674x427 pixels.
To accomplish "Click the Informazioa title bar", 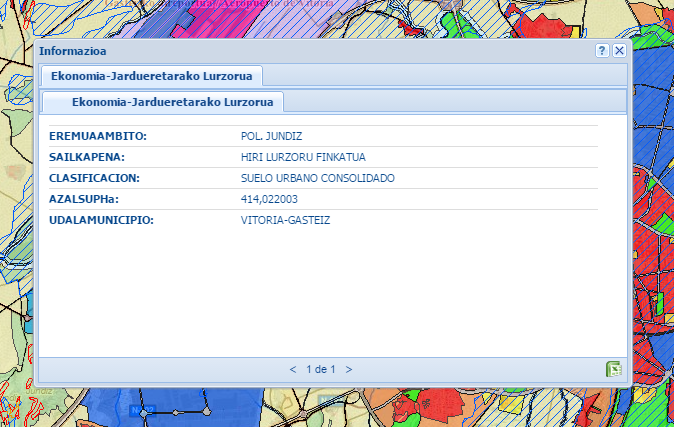I will click(x=300, y=51).
